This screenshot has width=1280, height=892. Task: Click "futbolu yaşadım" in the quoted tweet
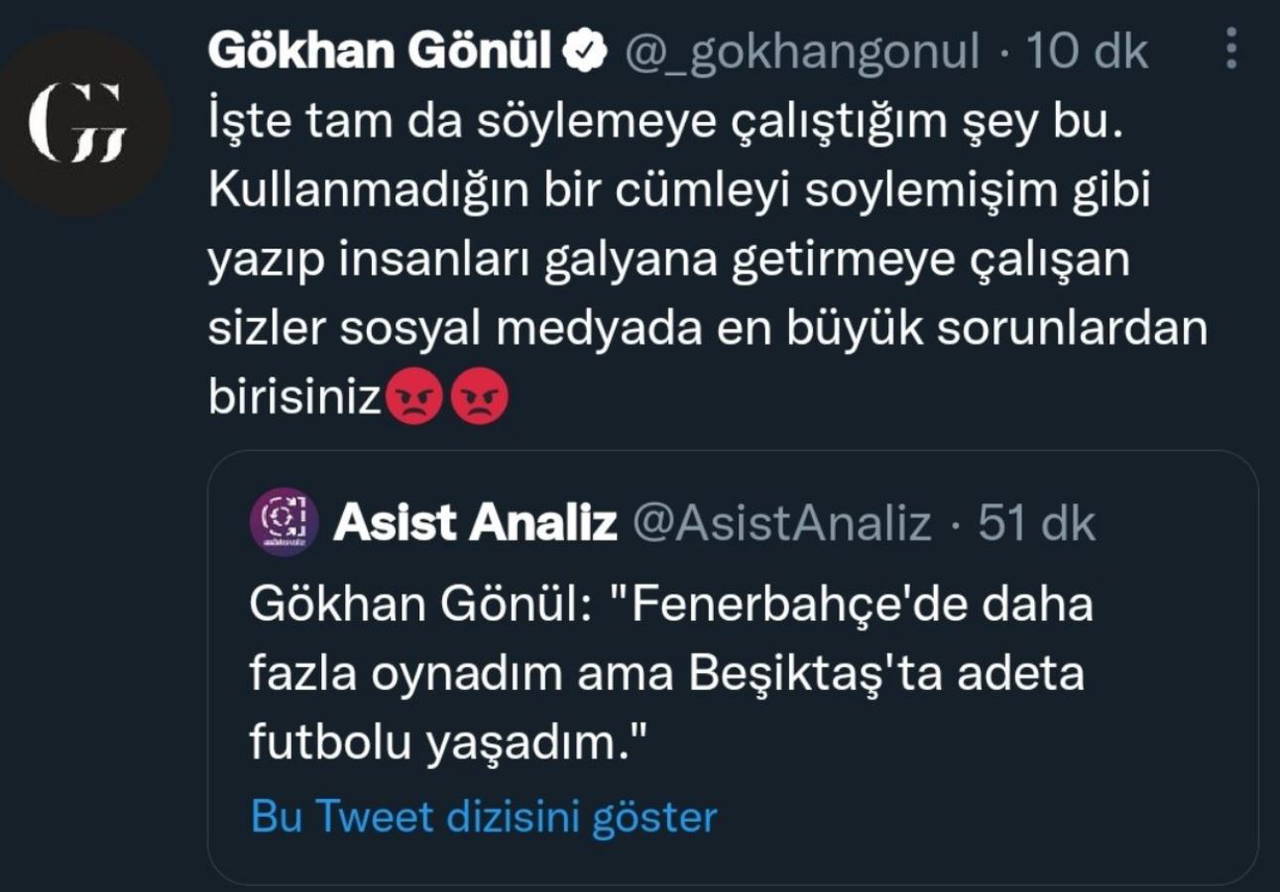448,743
